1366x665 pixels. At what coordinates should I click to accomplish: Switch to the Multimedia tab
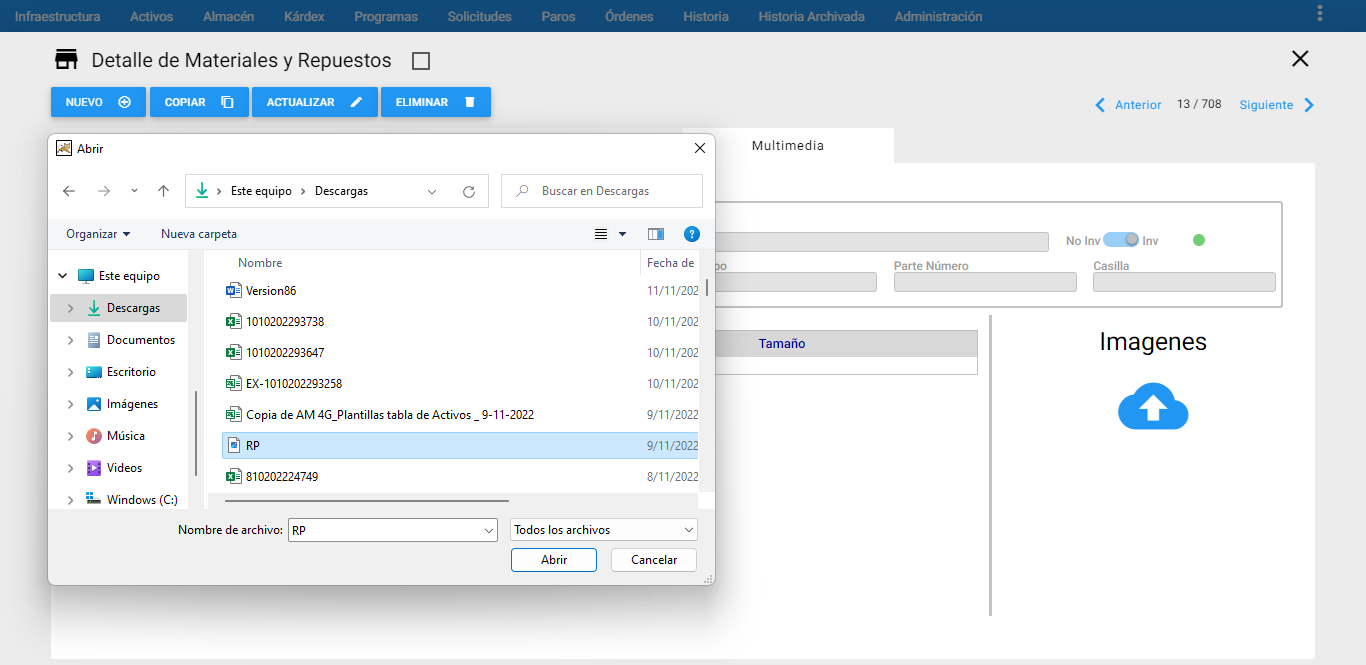[x=788, y=146]
